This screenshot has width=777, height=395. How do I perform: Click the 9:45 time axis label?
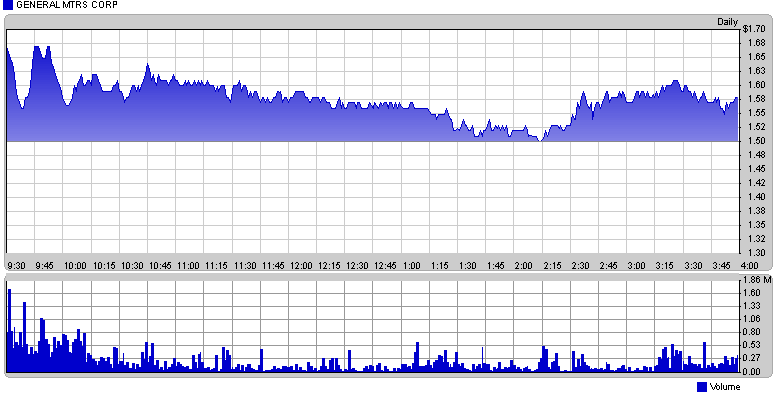point(45,266)
